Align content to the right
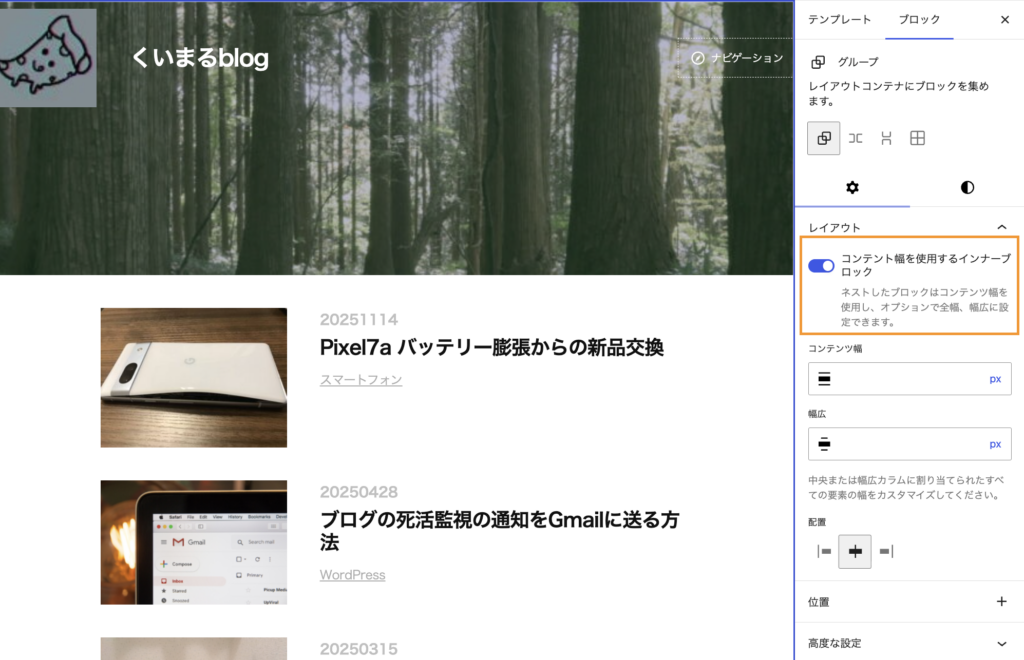This screenshot has width=1024, height=660. click(886, 552)
